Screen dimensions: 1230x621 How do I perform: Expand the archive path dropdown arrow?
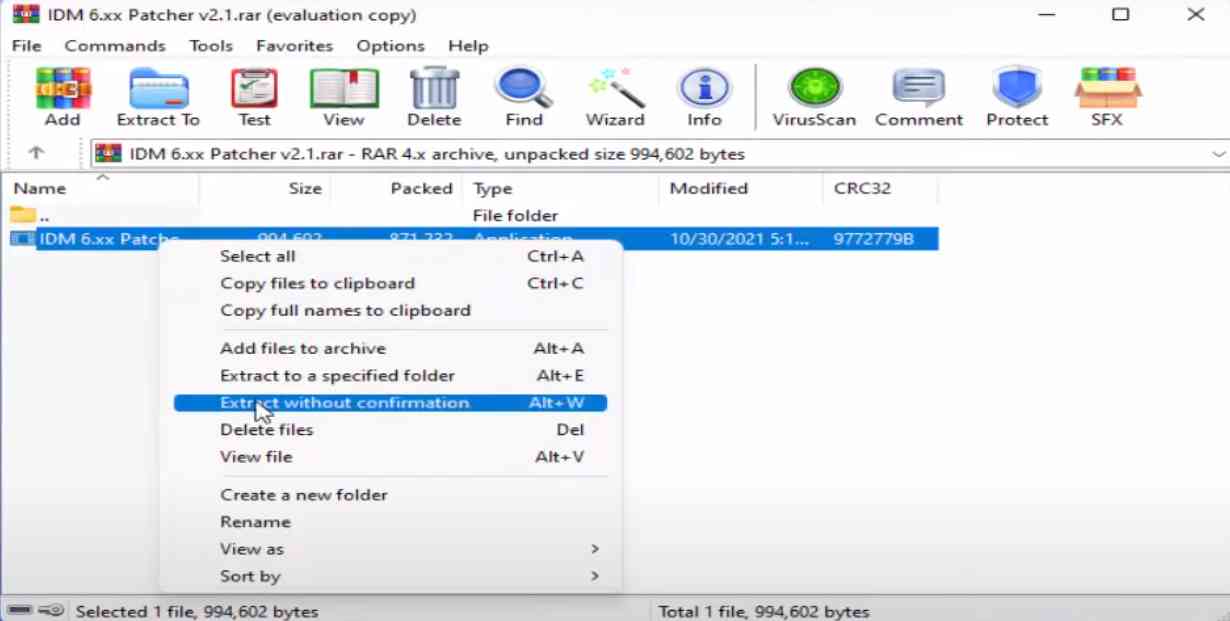coord(1219,154)
